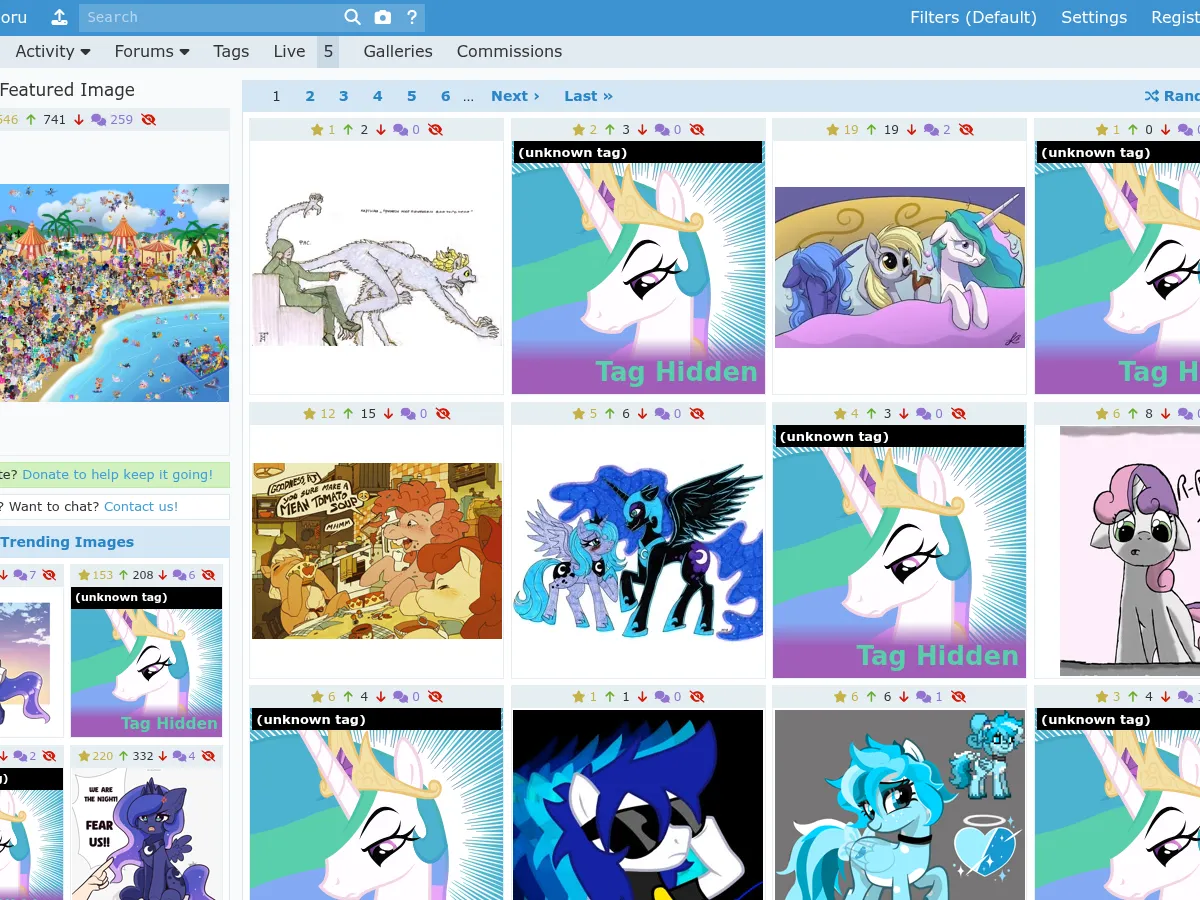Hide the trending image with 208 upvotes
1200x900 pixels.
pos(208,575)
